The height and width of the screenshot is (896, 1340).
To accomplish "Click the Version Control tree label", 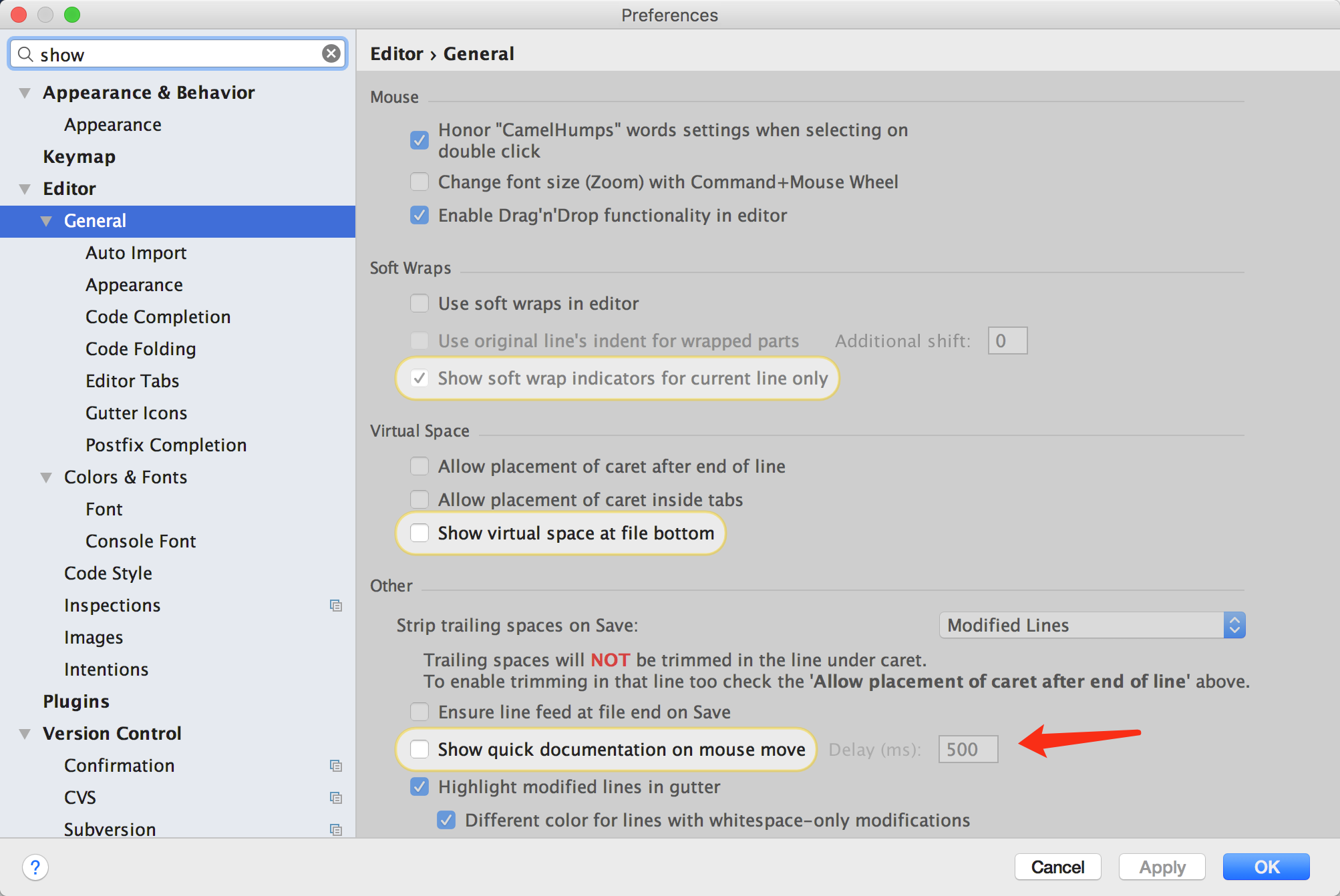I will pos(112,734).
